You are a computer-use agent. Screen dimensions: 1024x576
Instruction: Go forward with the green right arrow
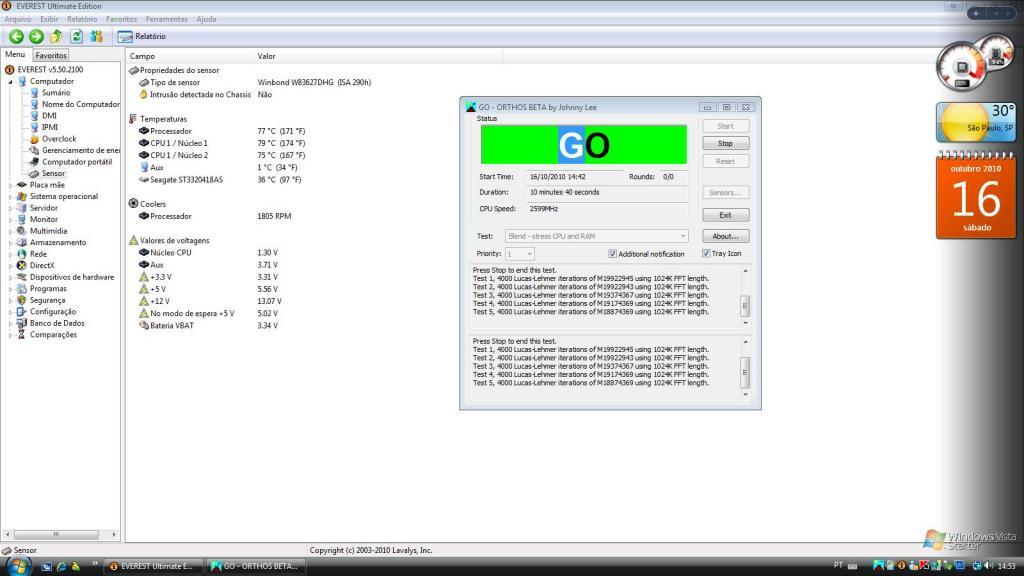[x=37, y=37]
